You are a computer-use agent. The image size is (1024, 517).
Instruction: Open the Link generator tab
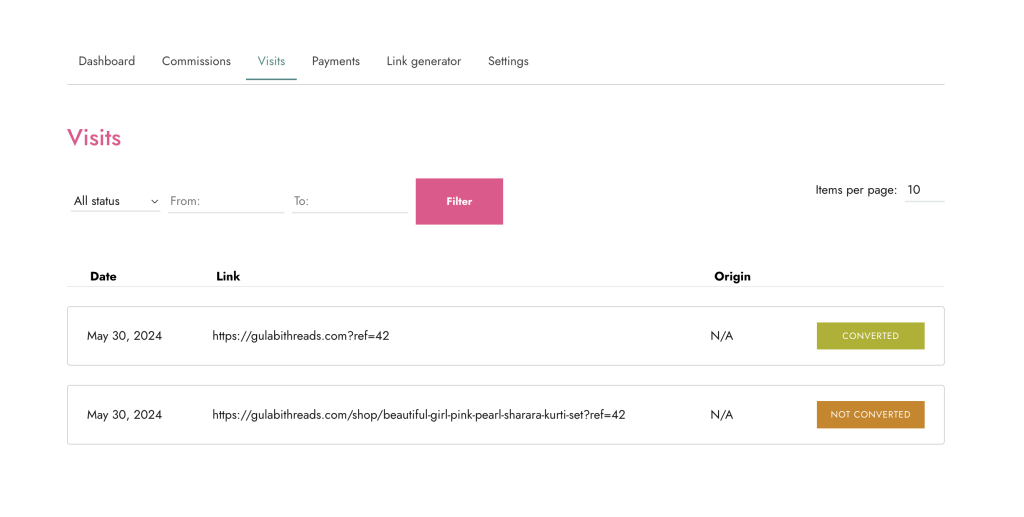pos(423,61)
